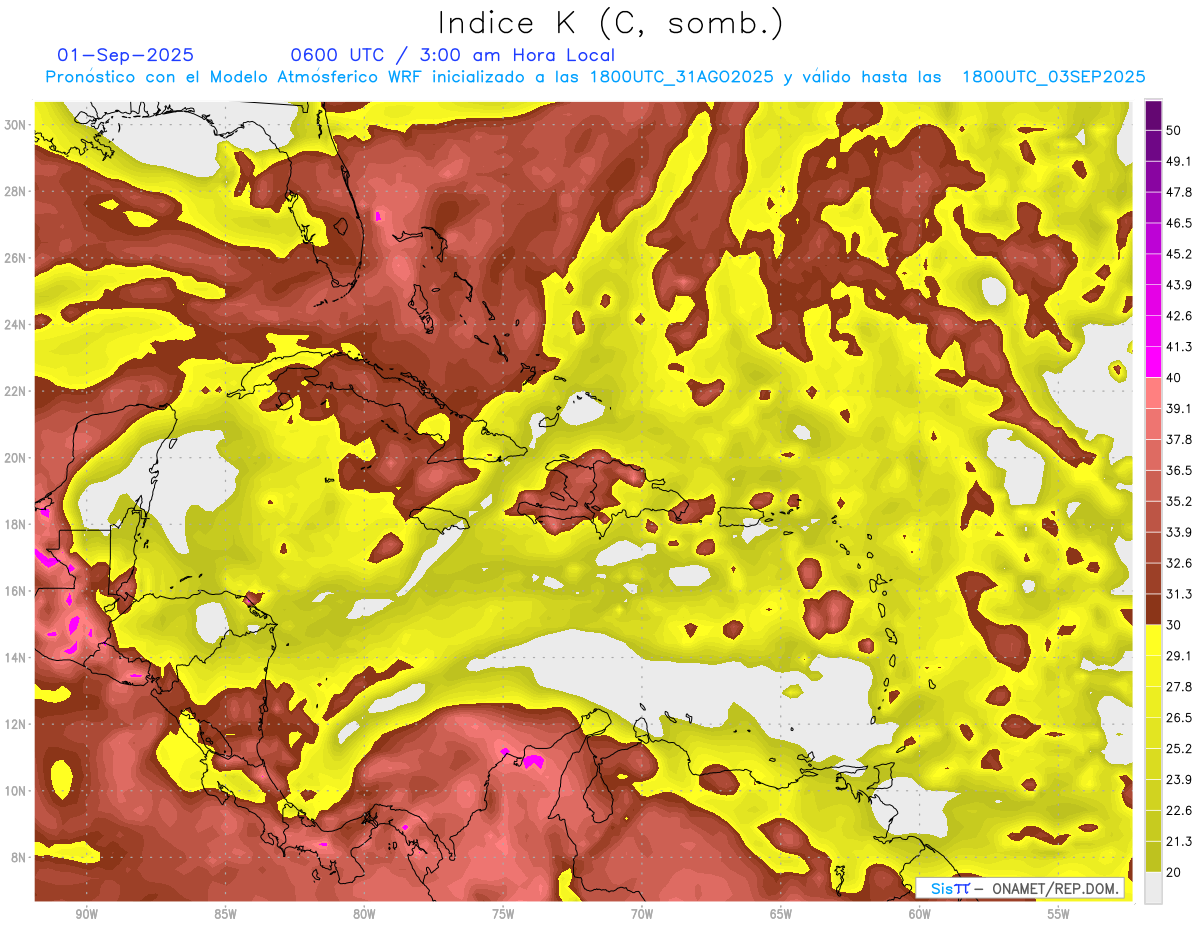Click the colorbar value 40
The image size is (1200, 927).
click(x=1174, y=378)
